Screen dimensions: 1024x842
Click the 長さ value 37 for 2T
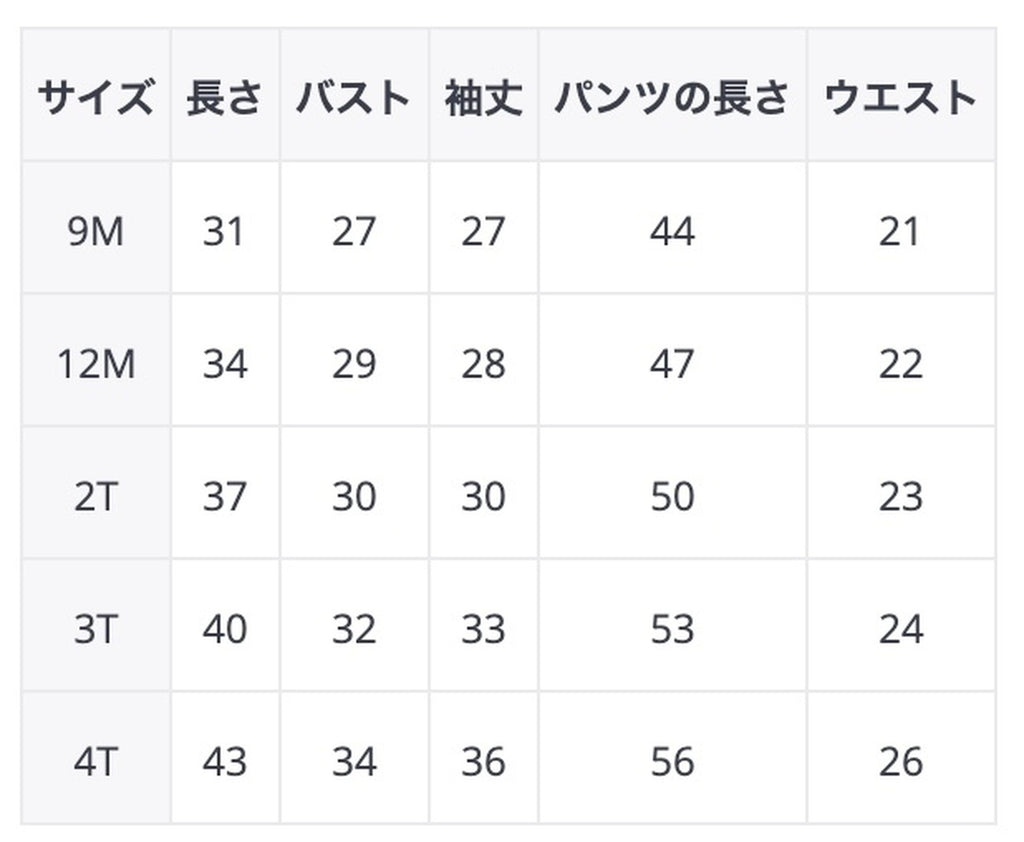pyautogui.click(x=224, y=497)
